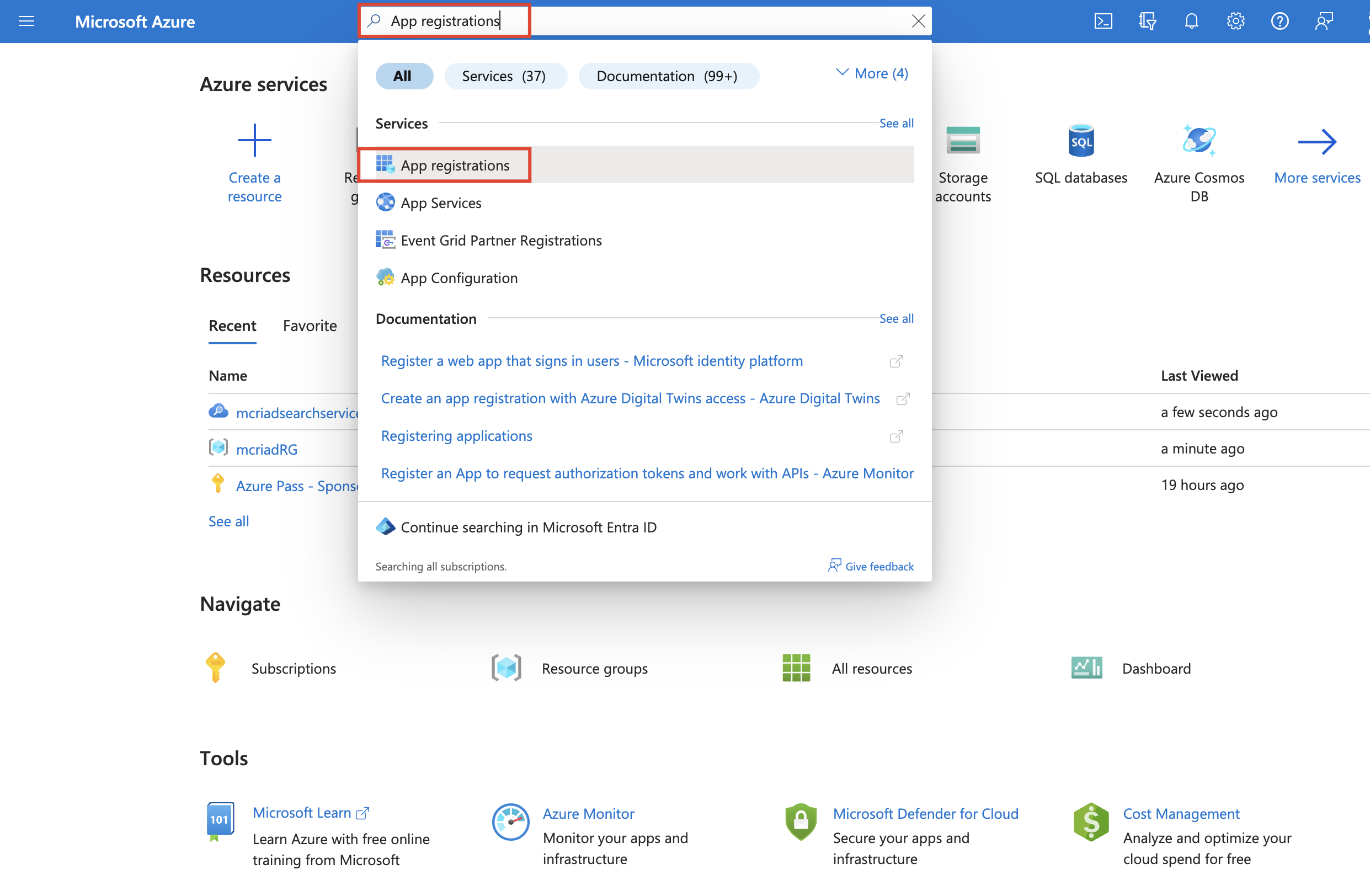Screen dimensions: 1370x896
Task: Open the mcriadRG resource group
Action: (x=266, y=450)
